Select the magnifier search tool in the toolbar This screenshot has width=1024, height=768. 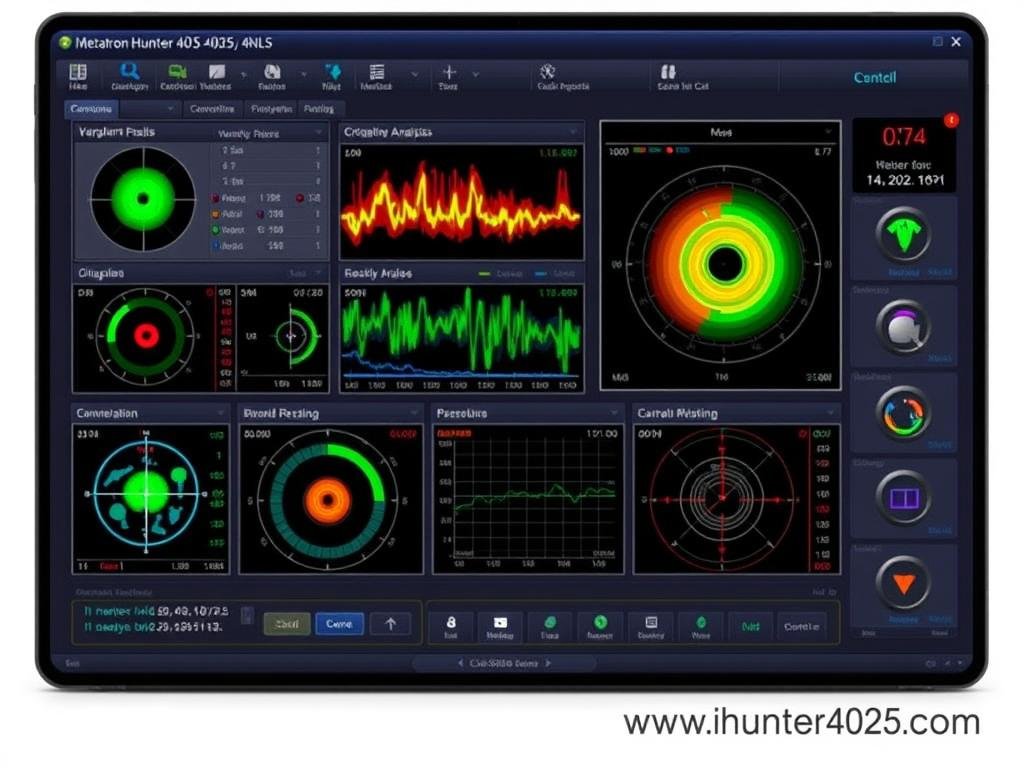click(130, 73)
